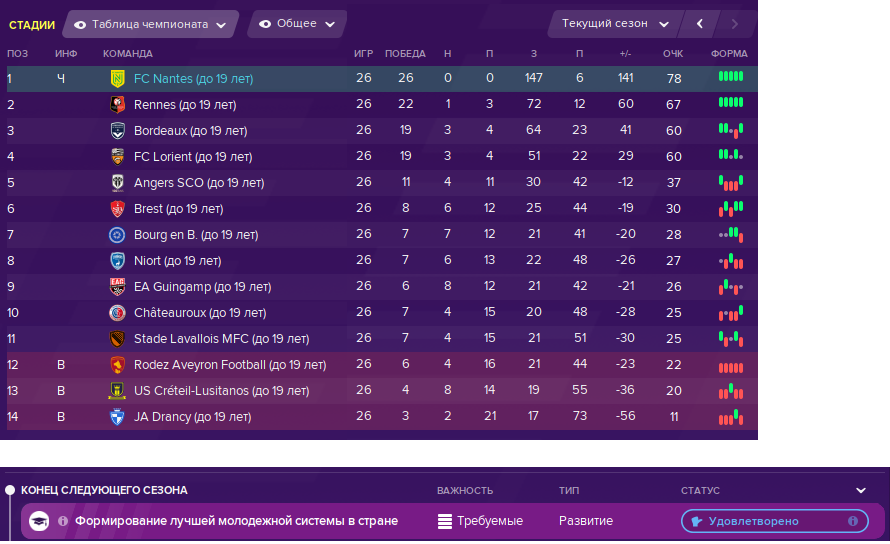This screenshot has height=544, width=890.
Task: Collapse the Конец следующего сезона section chevron
Action: pos(860,491)
